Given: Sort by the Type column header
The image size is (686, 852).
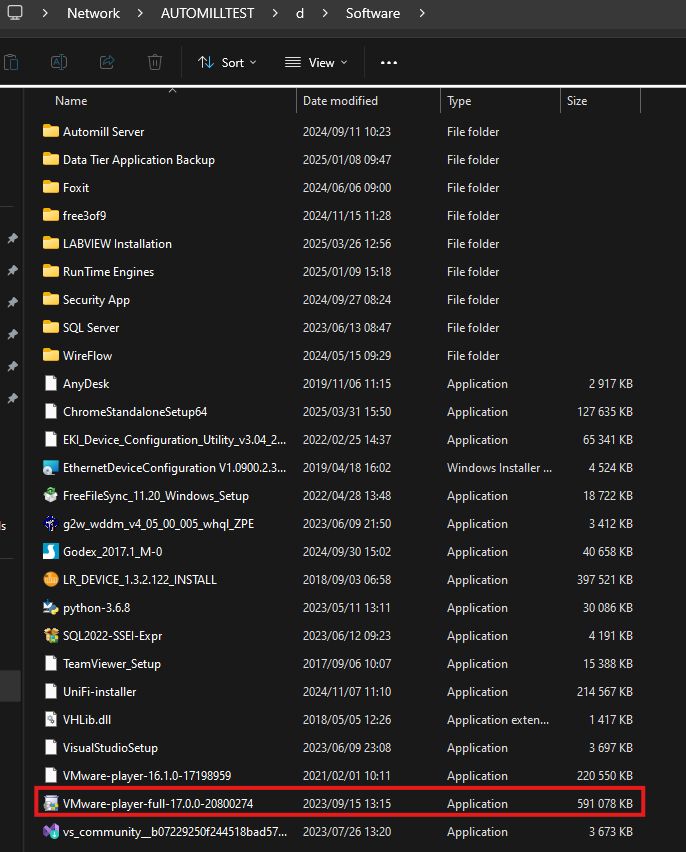Looking at the screenshot, I should [459, 101].
